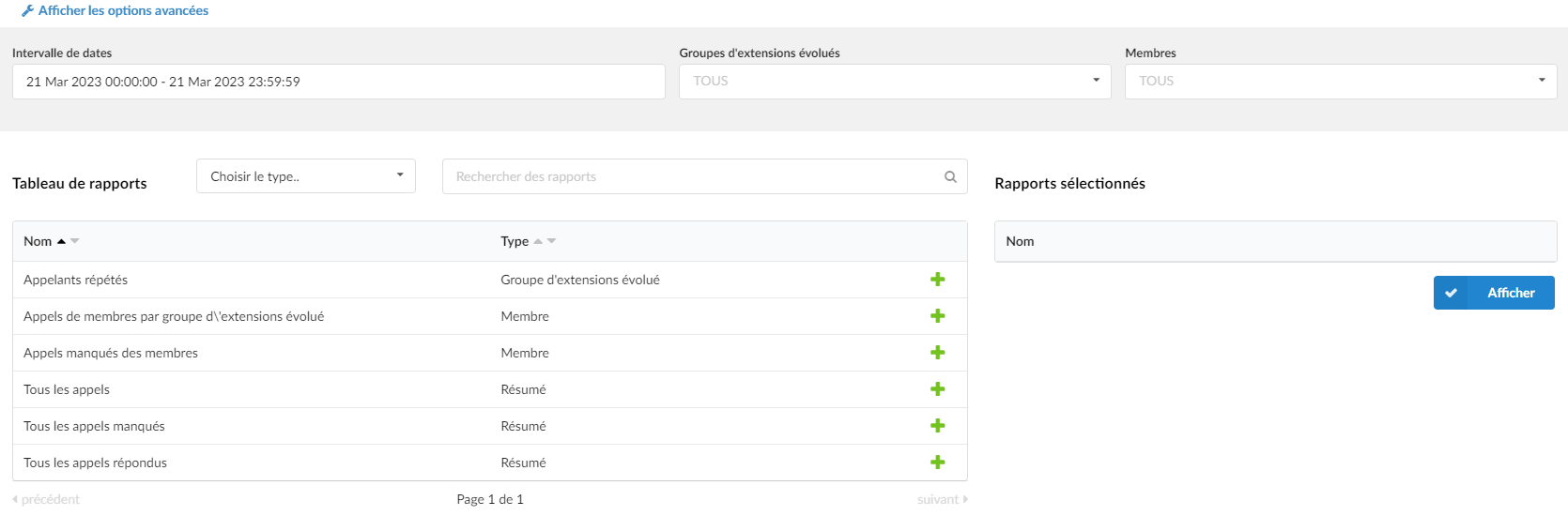Select Tous les appels manqués row name
This screenshot has width=1568, height=516.
94,426
